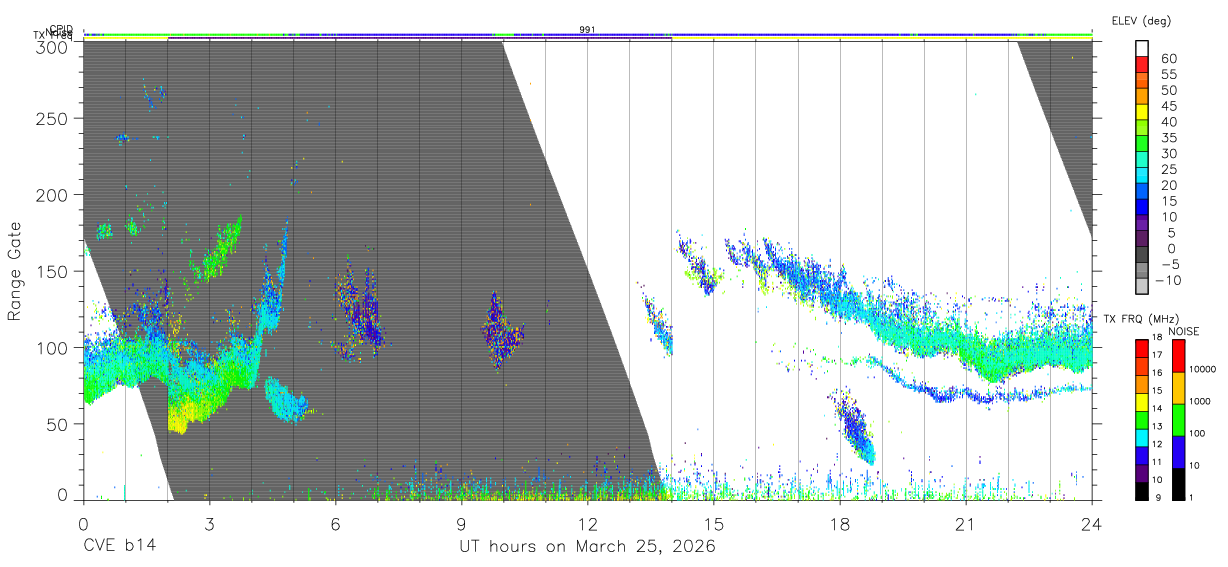The image size is (1228, 567).
Task: Pick the cyan segment of TX FRQ bar
Action: pos(1141,437)
